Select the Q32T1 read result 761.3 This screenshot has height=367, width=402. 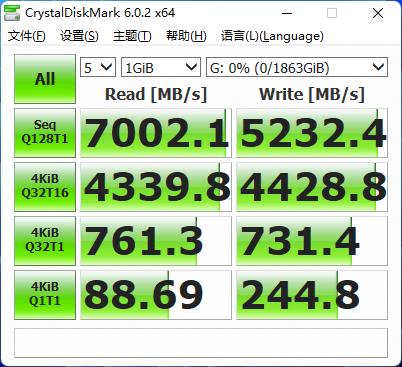(x=156, y=241)
